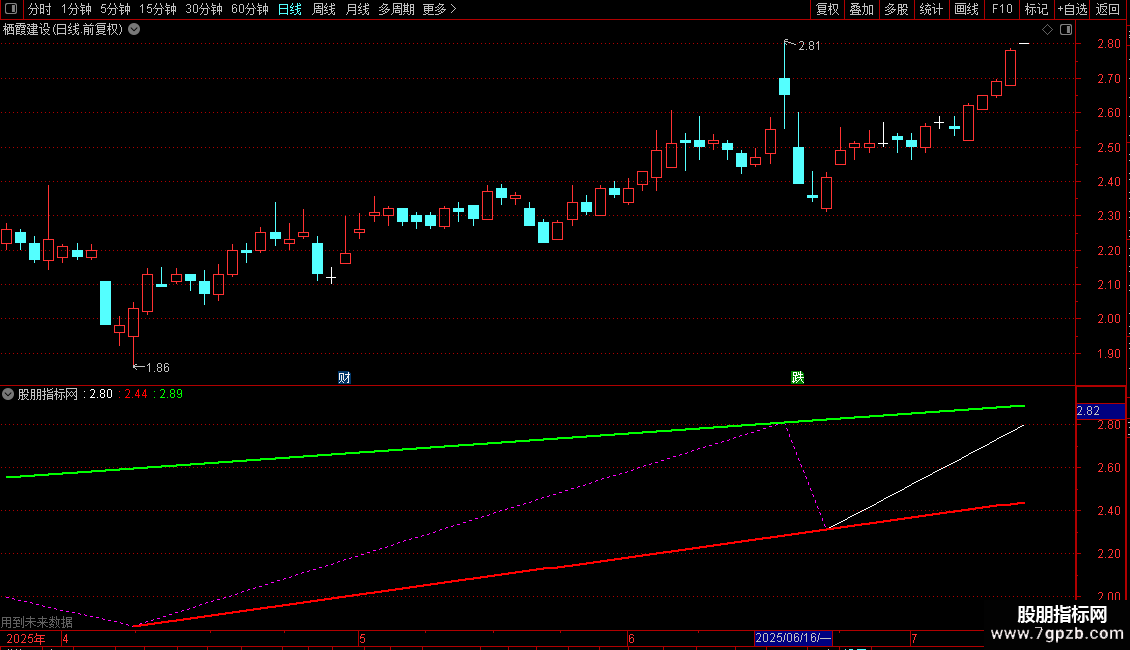Select the 日线 daily chart tab

290,9
